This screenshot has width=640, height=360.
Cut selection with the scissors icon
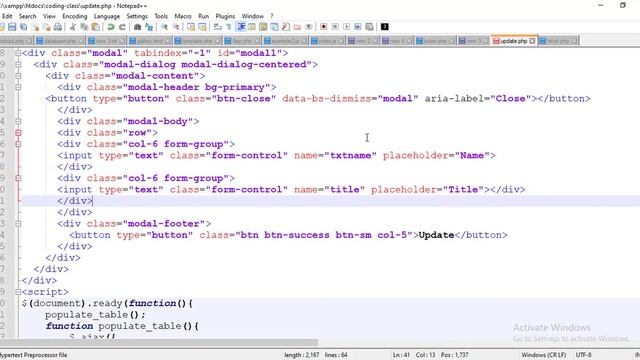[x=73, y=27]
